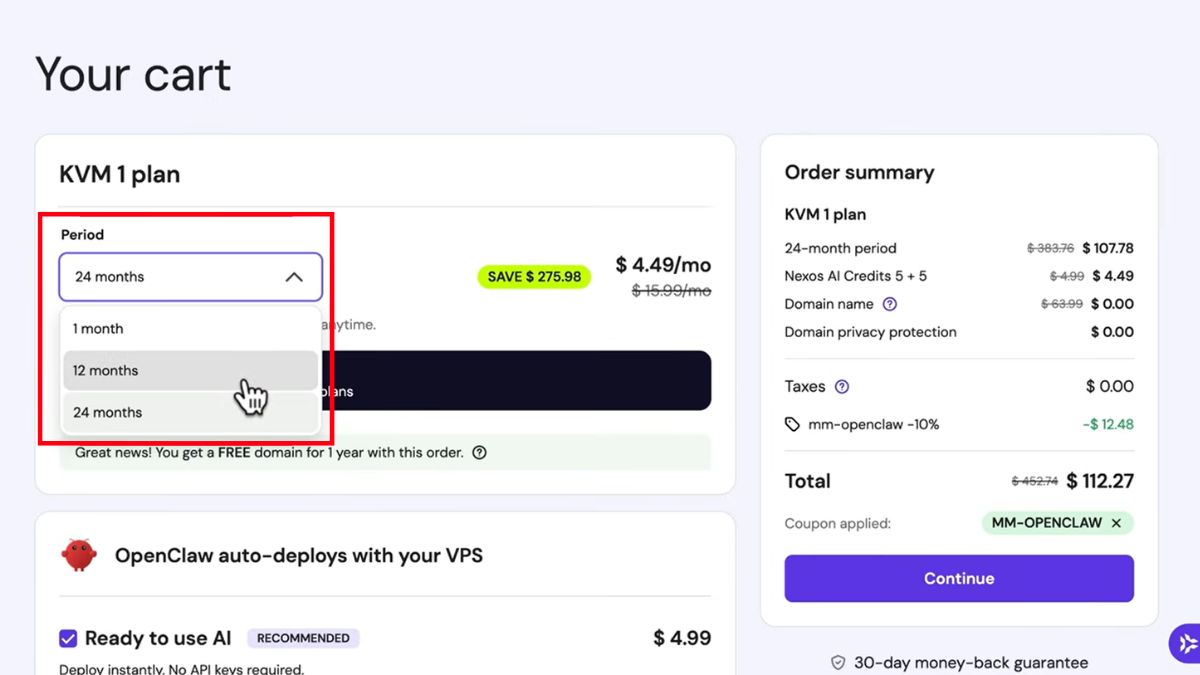Image resolution: width=1200 pixels, height=675 pixels.
Task: Choose the 24 months option
Action: click(x=107, y=412)
